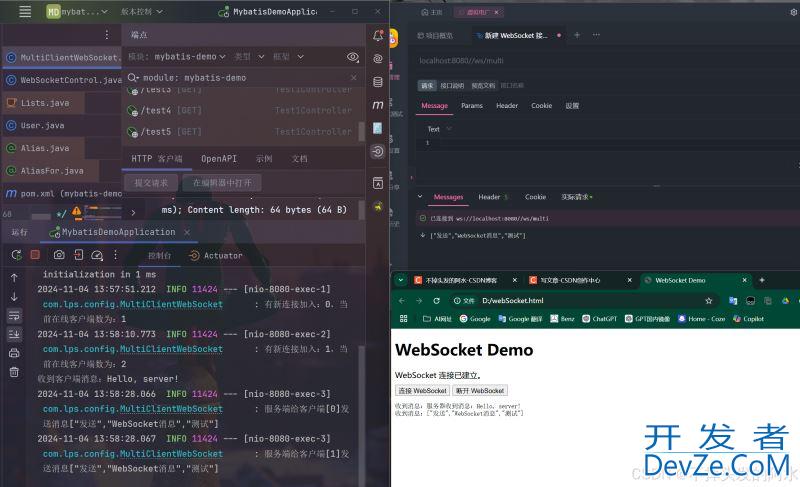800x487 pixels.
Task: Open the pom.xml (mybatis-demo) editor tab
Action: (63, 193)
